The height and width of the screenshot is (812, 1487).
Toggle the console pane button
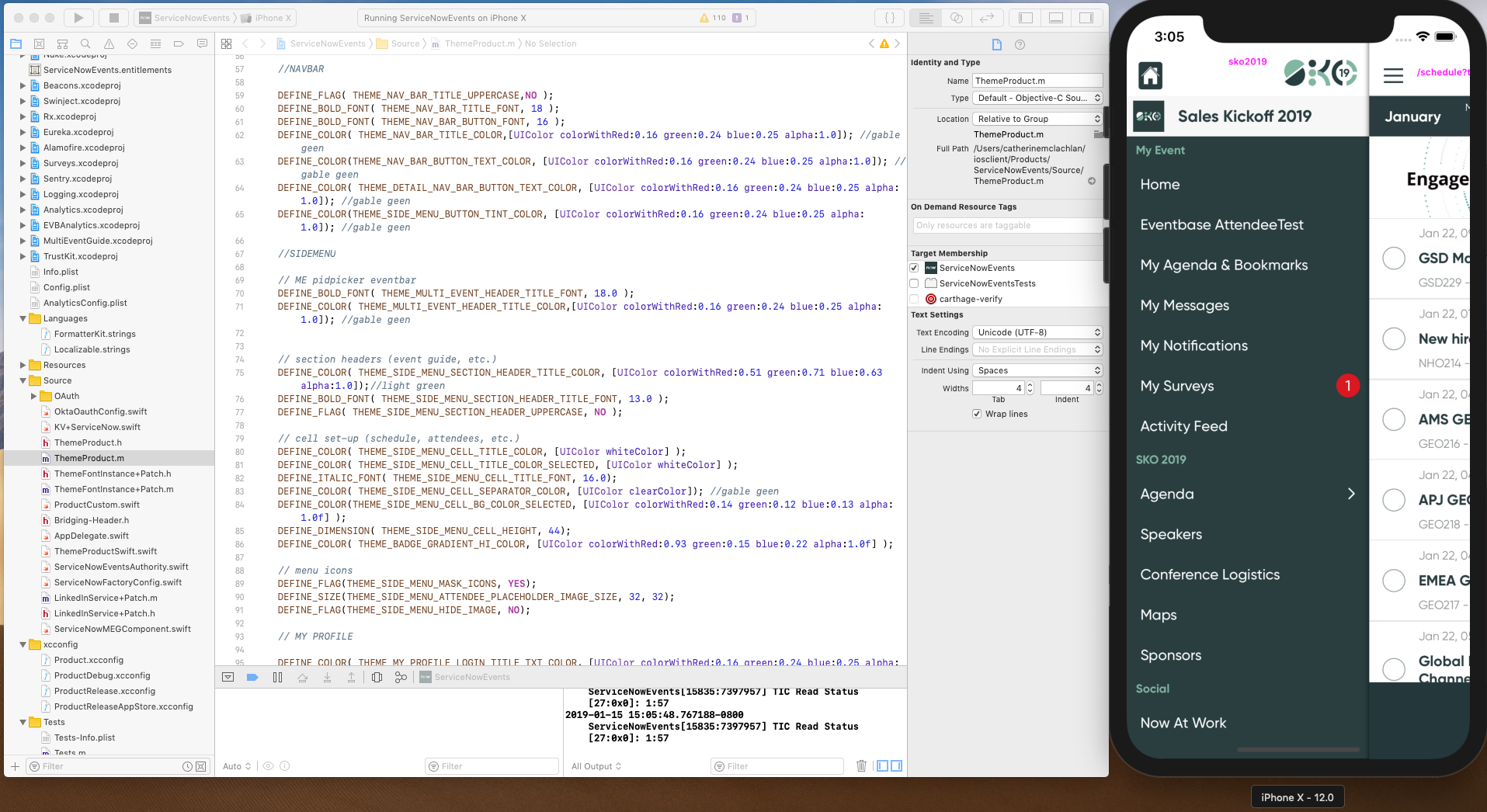[896, 766]
